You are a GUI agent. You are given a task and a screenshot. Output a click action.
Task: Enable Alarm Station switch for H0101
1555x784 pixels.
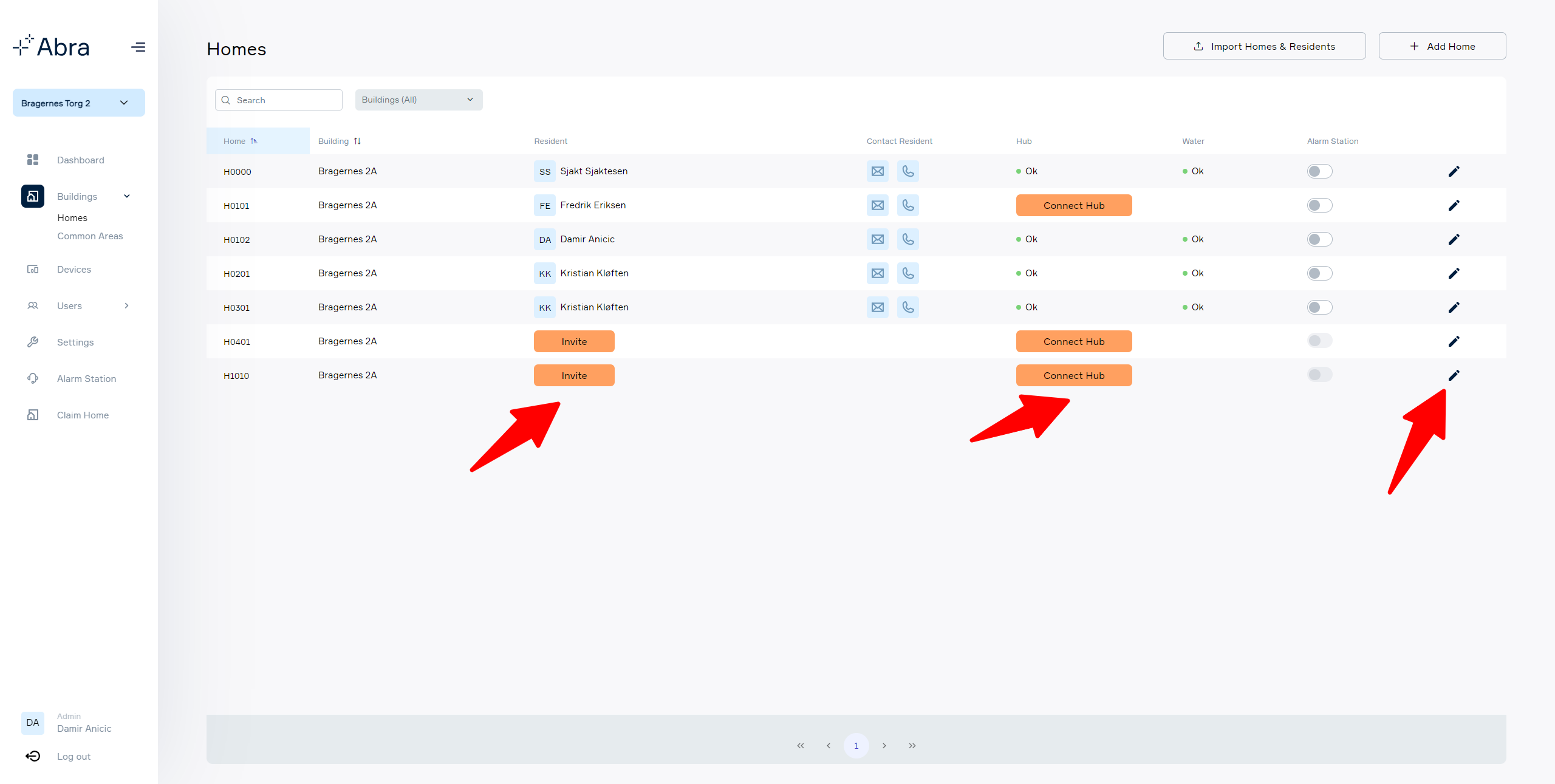pos(1319,205)
